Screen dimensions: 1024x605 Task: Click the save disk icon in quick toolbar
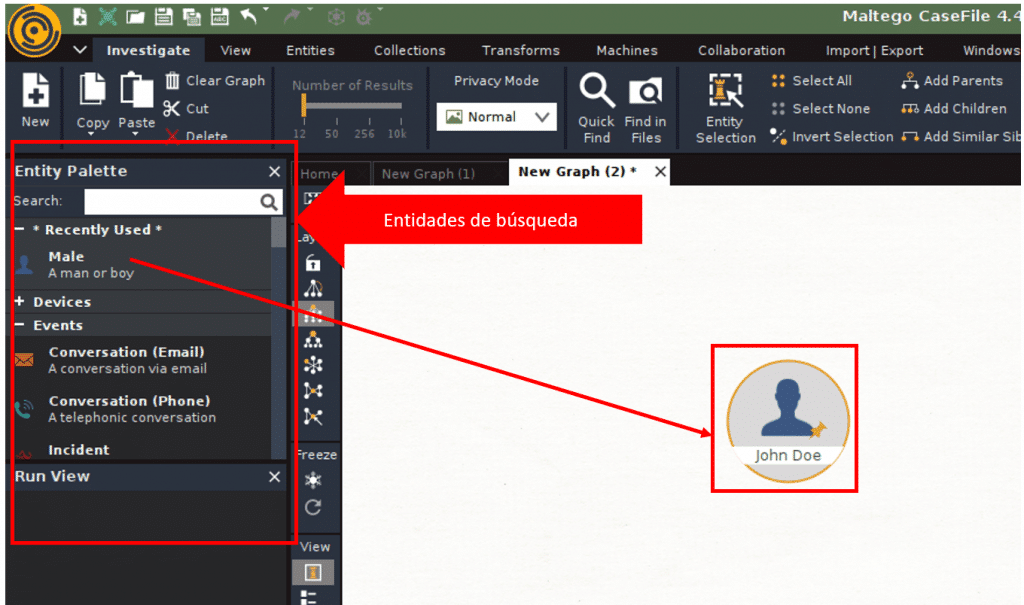tap(163, 17)
